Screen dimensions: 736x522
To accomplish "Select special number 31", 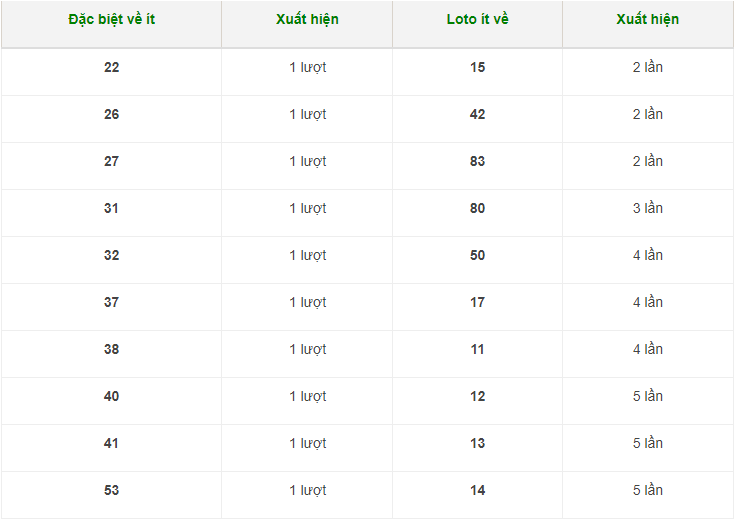I will click(111, 208).
